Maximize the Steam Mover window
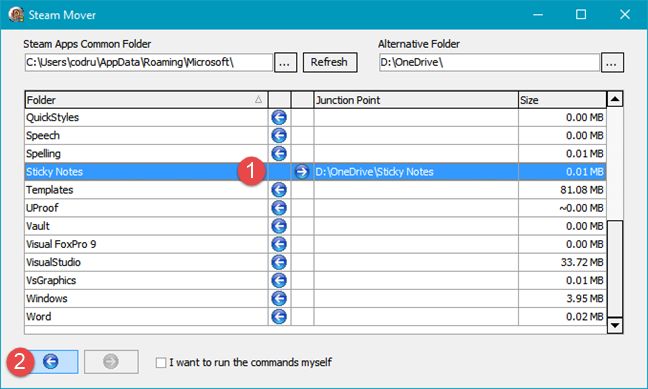648x389 pixels. (581, 15)
